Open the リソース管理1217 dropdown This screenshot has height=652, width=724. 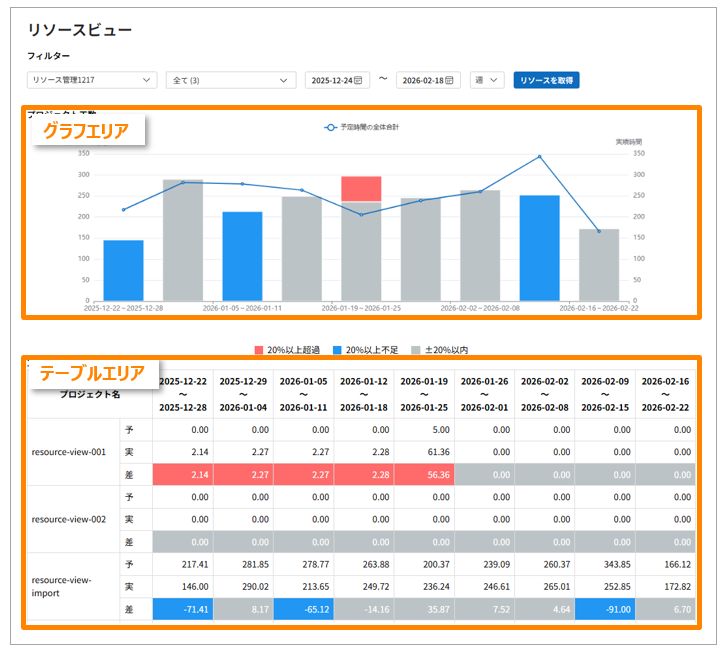click(92, 80)
